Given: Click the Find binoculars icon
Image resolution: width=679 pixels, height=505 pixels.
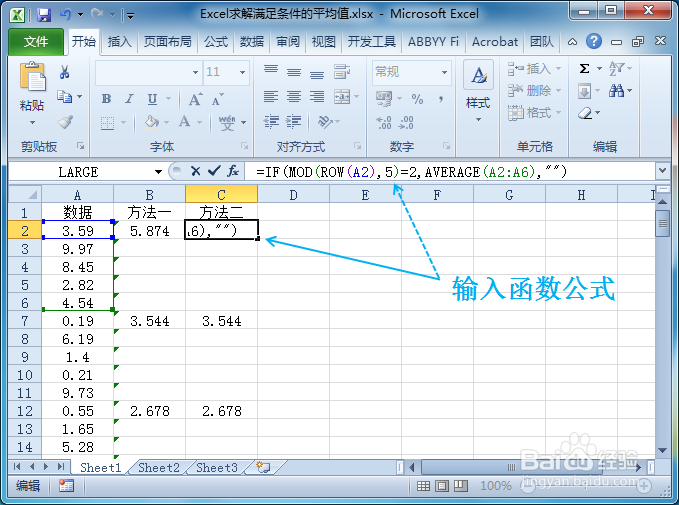Looking at the screenshot, I should 617,91.
